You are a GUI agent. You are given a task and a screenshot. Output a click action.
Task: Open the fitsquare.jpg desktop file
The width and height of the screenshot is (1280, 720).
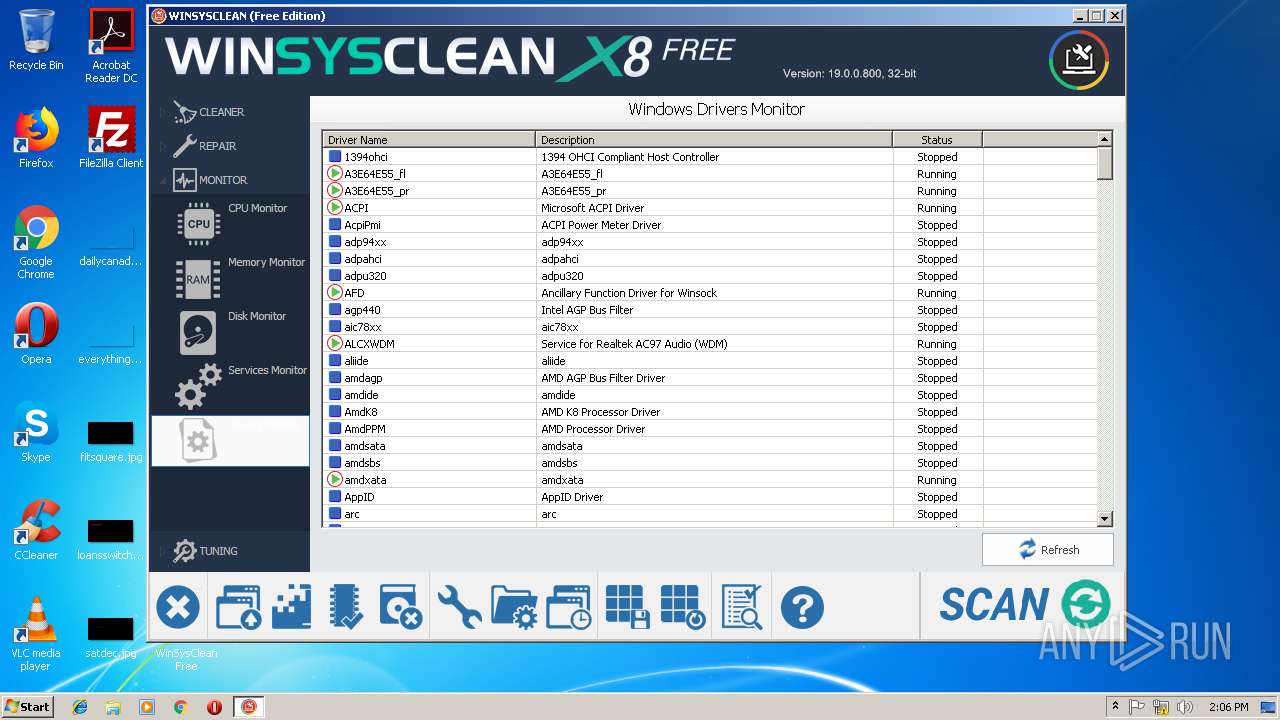pos(111,441)
